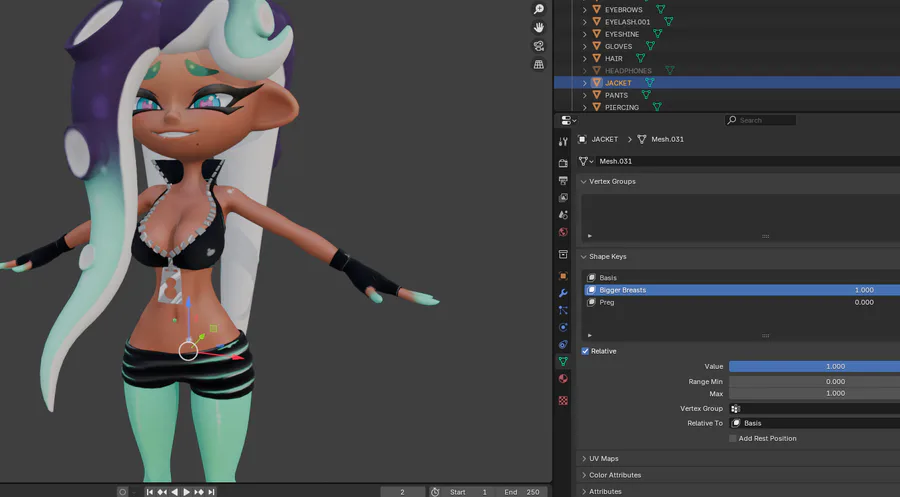The width and height of the screenshot is (900, 497).
Task: Open the Object properties tab
Action: tap(563, 276)
